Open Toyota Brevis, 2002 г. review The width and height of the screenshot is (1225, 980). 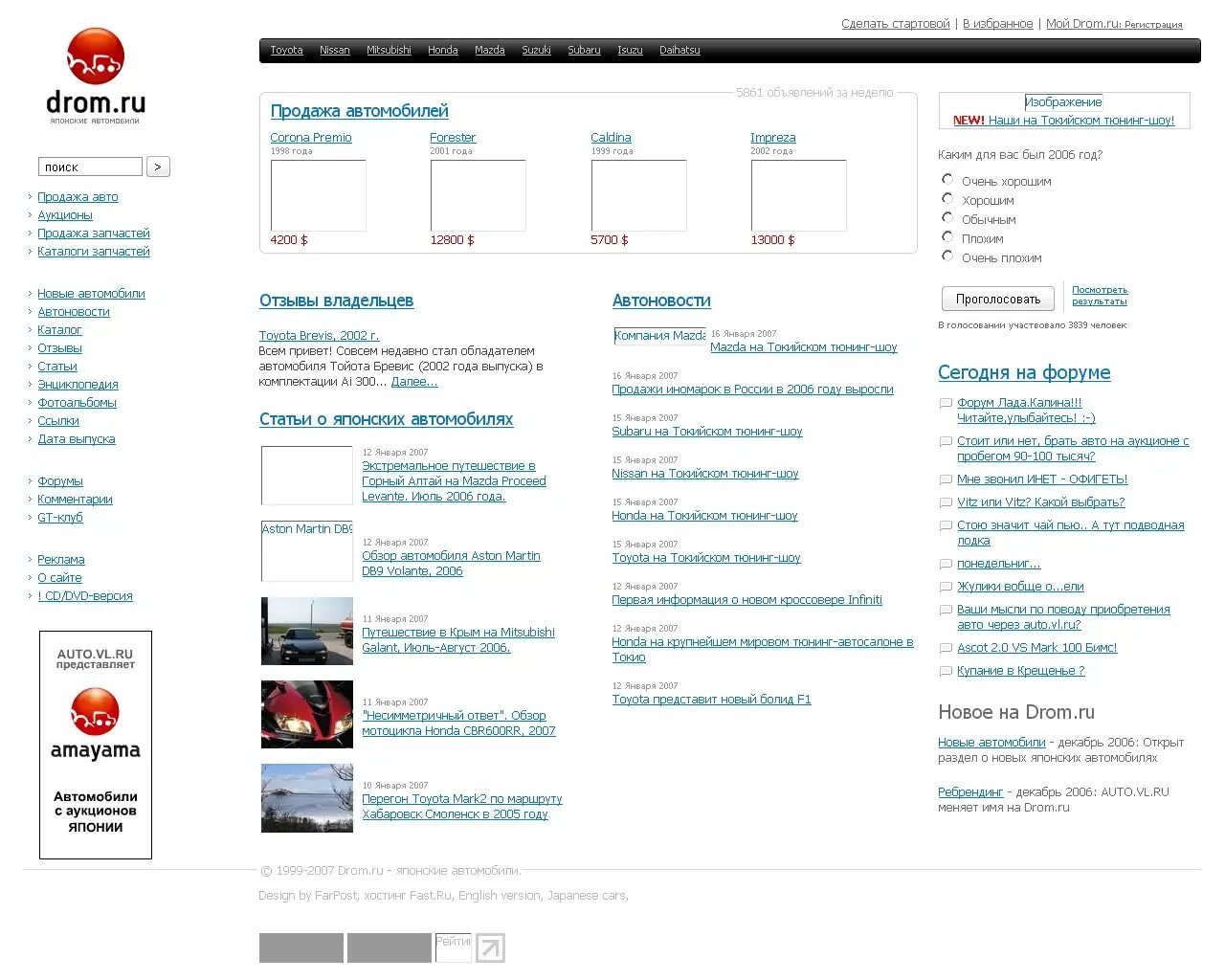[319, 336]
